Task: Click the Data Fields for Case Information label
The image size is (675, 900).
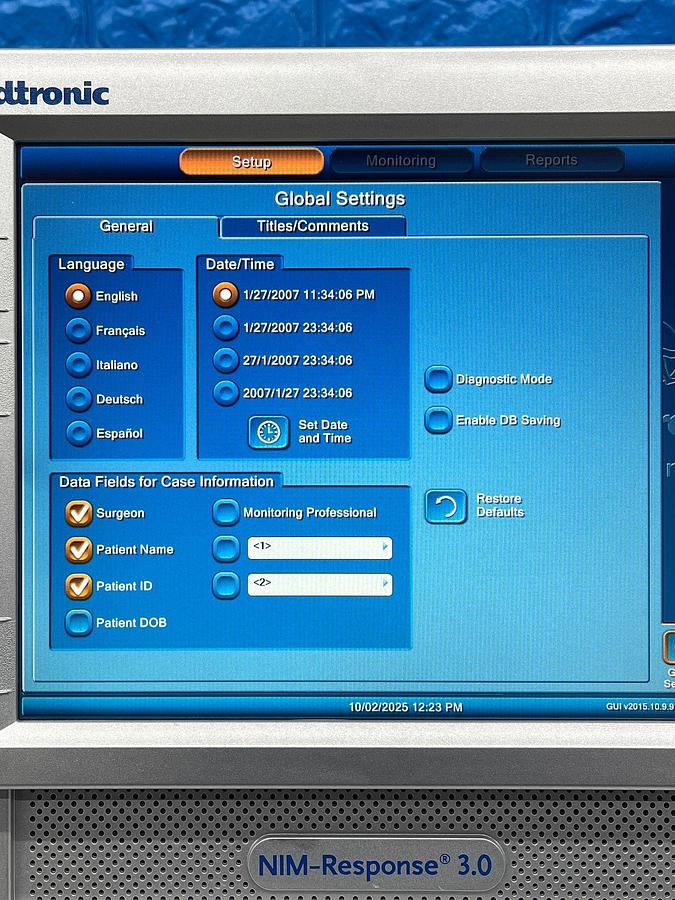Action: click(166, 482)
